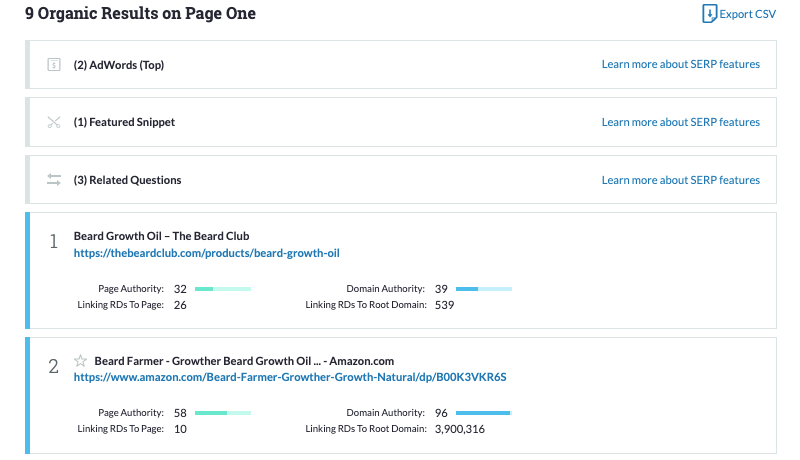Image resolution: width=800 pixels, height=460 pixels.
Task: Click Beard Farmer Growther result title
Action: tap(244, 360)
